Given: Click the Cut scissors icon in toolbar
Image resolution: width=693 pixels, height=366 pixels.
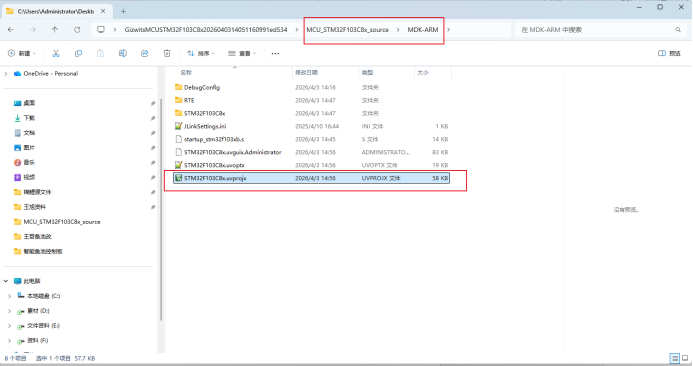Looking at the screenshot, I should coord(56,53).
